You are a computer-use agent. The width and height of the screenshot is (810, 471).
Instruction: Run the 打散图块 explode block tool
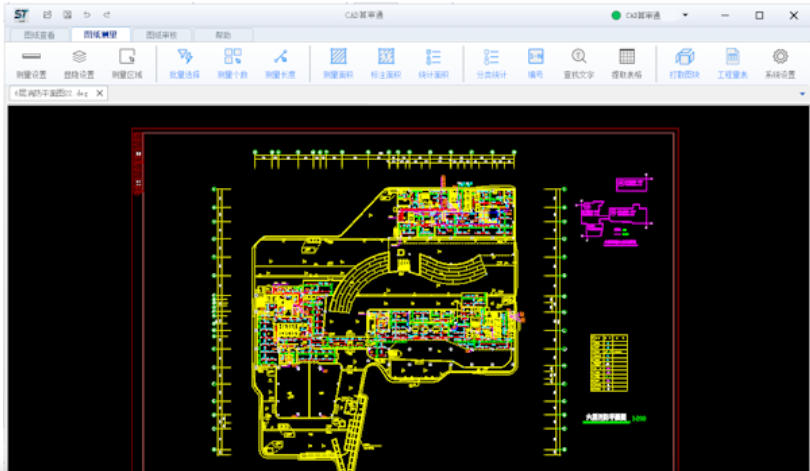pos(684,64)
